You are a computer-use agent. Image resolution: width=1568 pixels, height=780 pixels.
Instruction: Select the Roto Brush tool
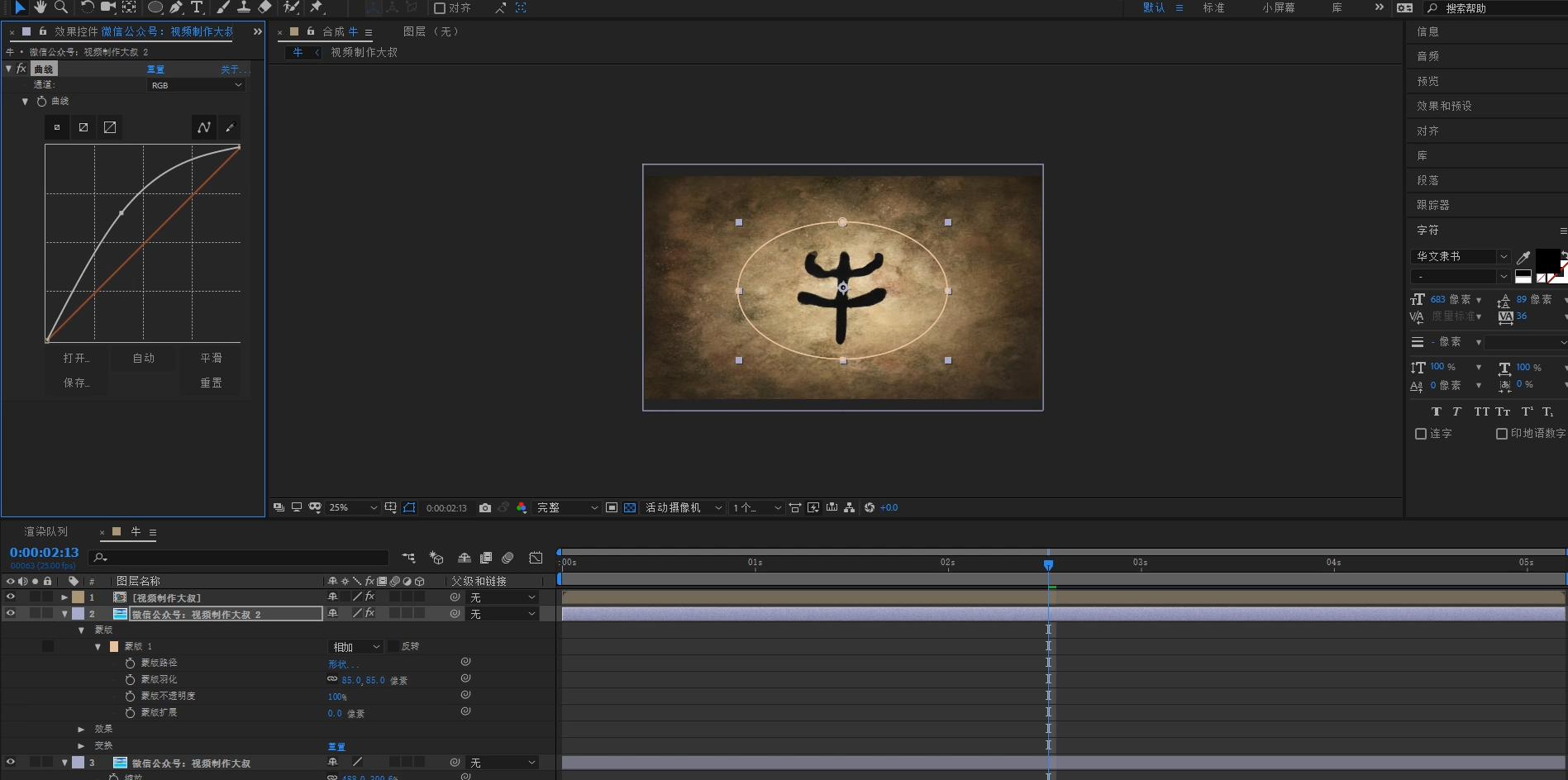coord(291,7)
